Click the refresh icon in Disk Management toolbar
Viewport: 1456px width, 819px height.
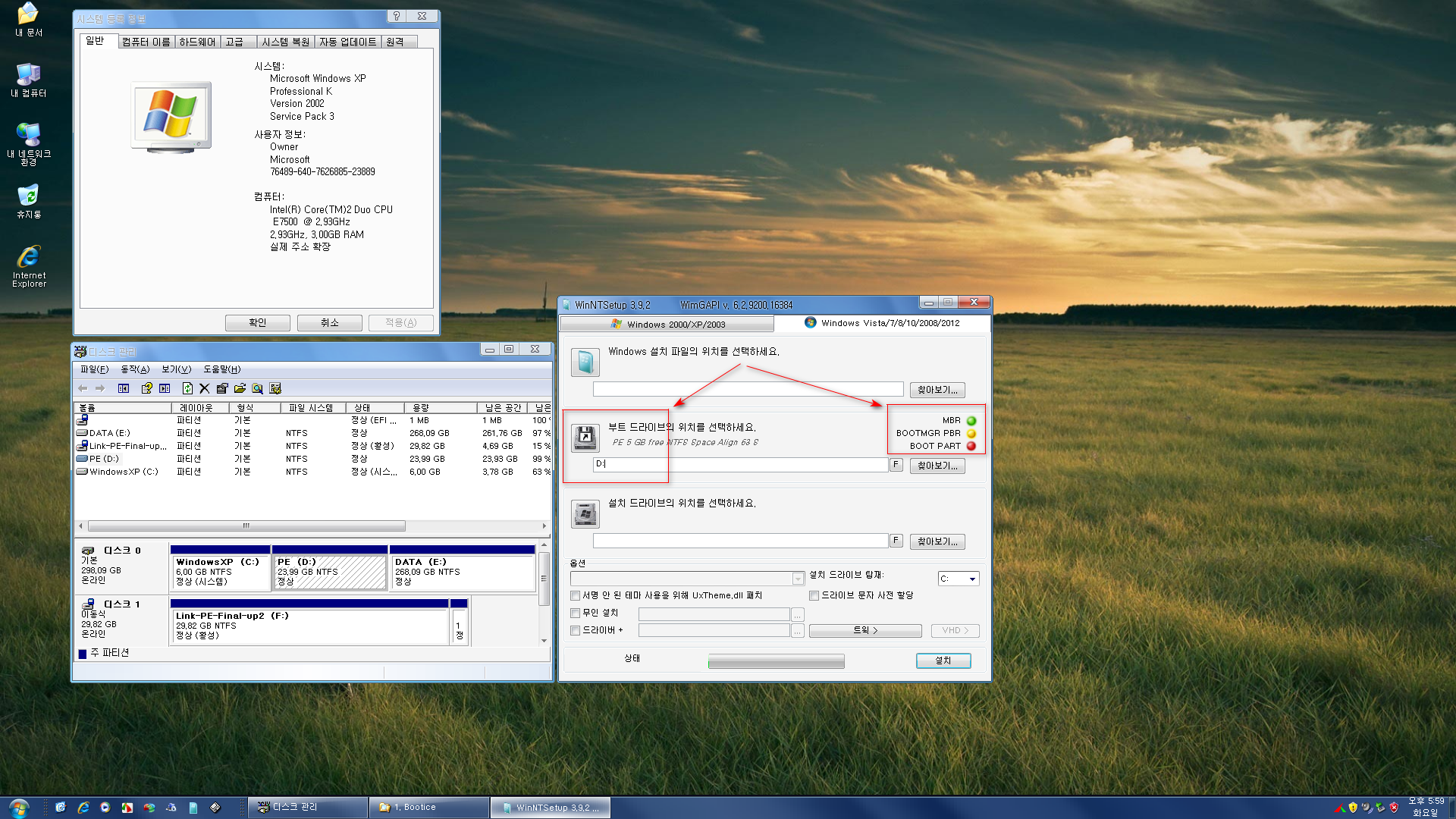coord(187,388)
